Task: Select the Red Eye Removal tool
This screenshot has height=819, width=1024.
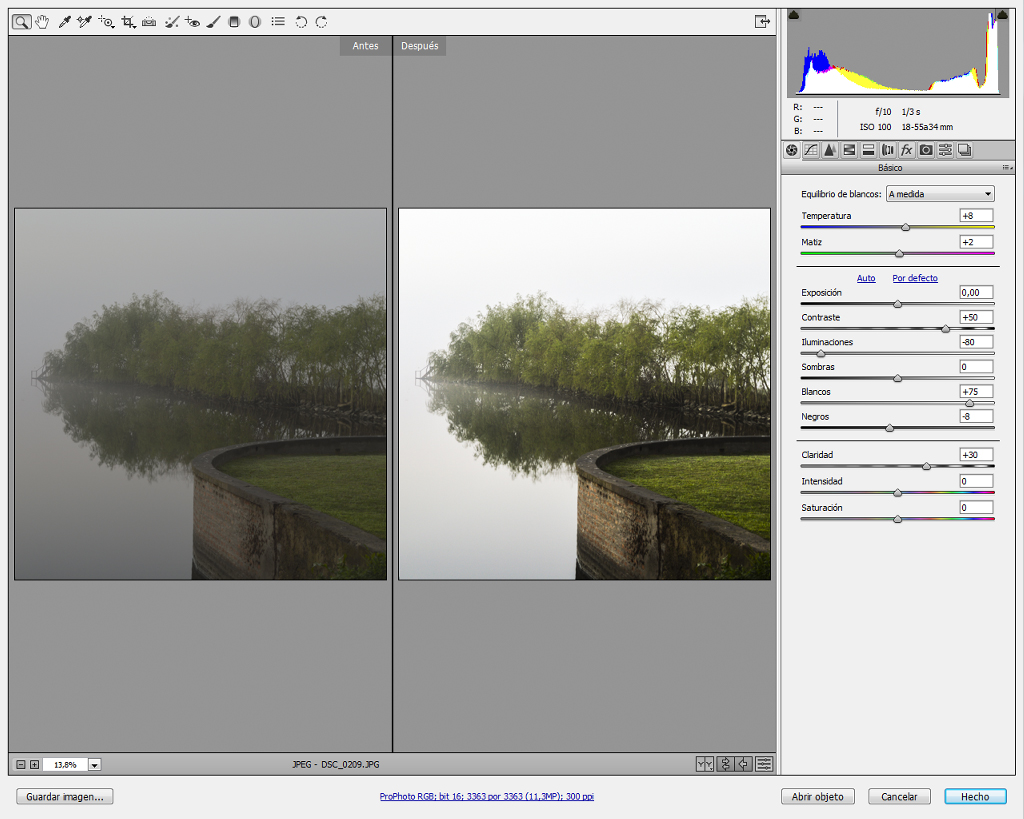Action: click(x=192, y=22)
